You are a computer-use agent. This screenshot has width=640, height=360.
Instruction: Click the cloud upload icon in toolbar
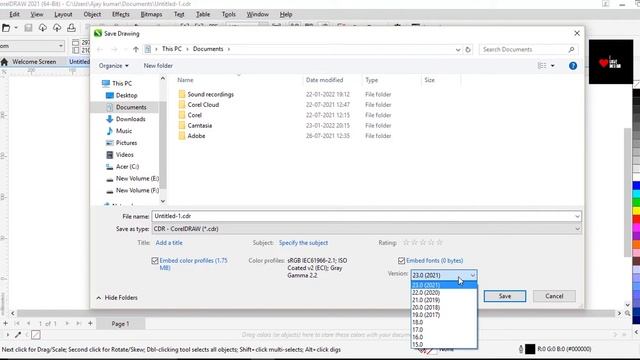57,28
